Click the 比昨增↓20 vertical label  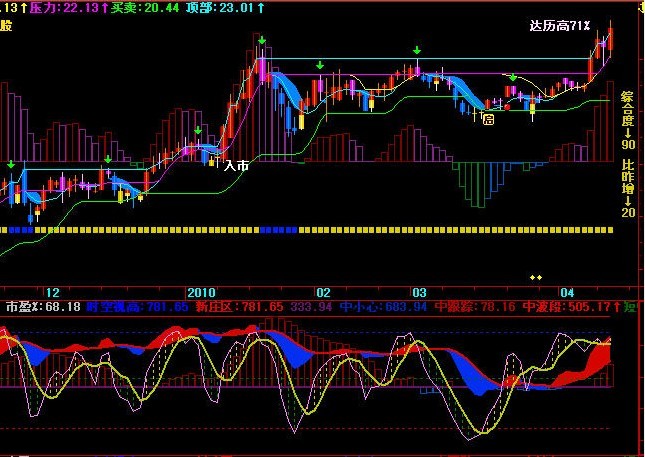tap(628, 188)
